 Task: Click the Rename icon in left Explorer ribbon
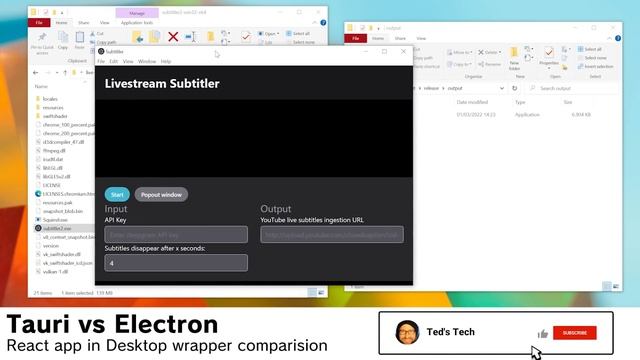tap(191, 37)
